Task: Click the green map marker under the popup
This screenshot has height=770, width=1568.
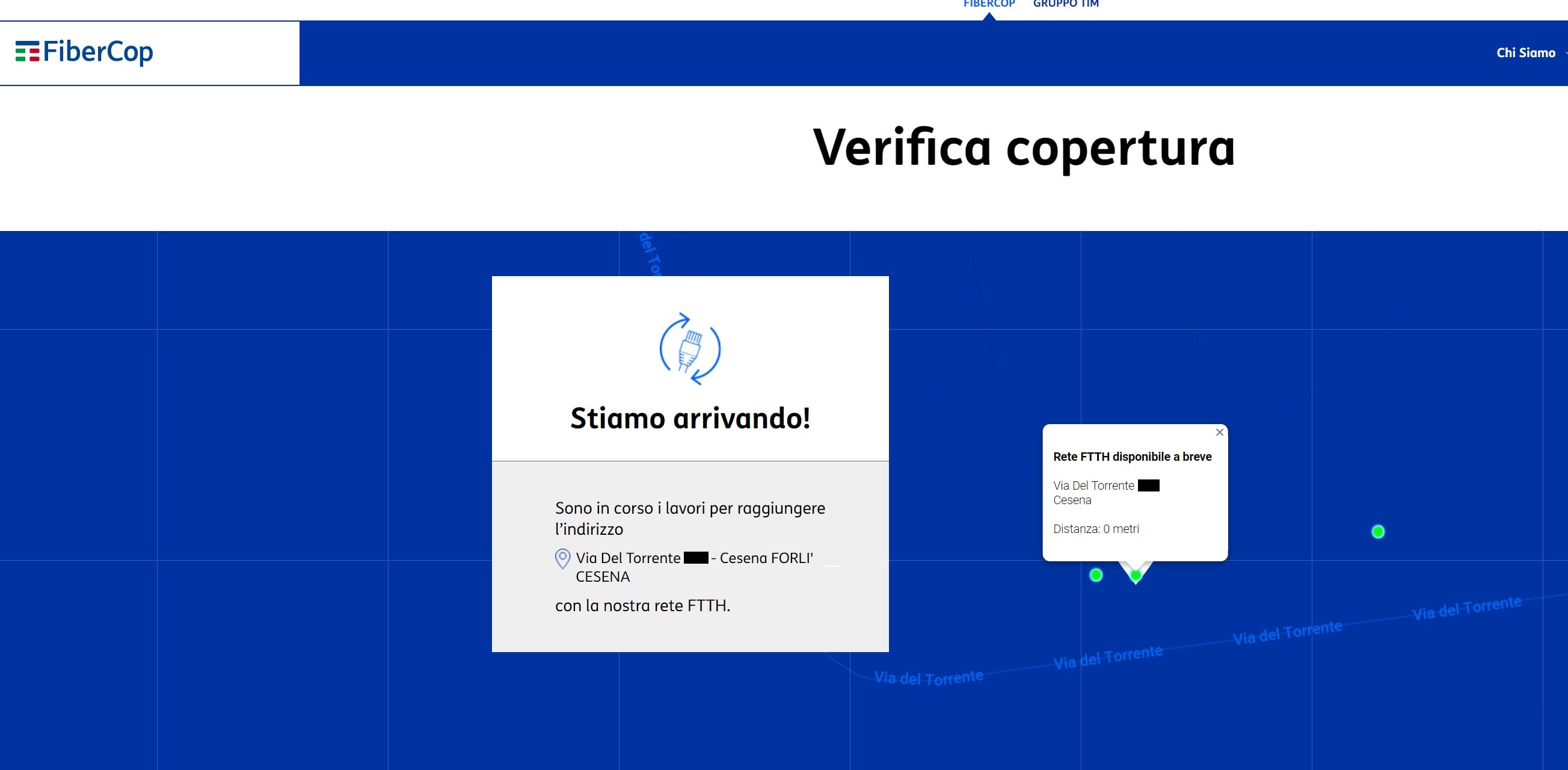Action: point(1136,575)
